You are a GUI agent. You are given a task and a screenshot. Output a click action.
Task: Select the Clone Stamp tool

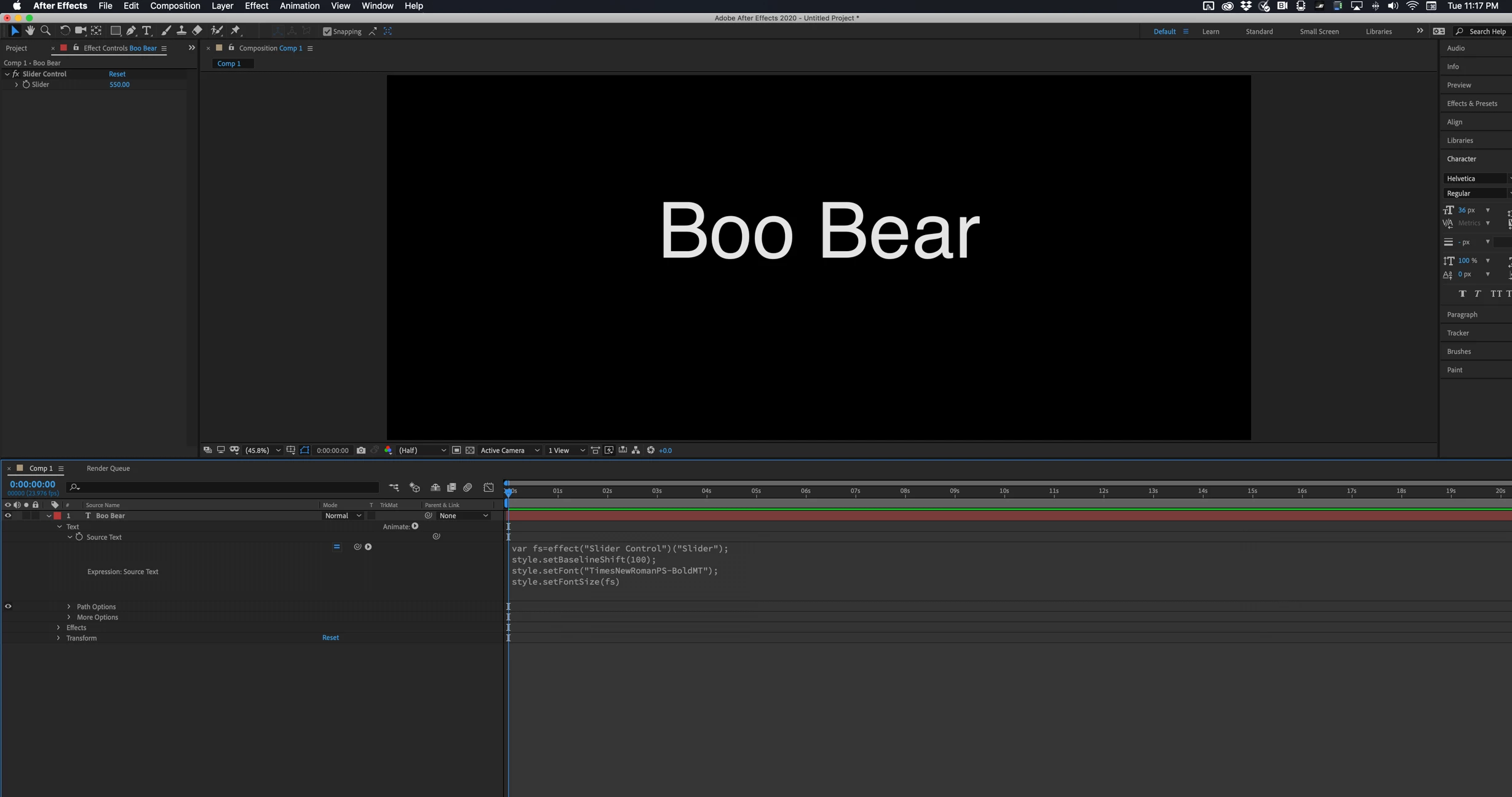pyautogui.click(x=181, y=31)
